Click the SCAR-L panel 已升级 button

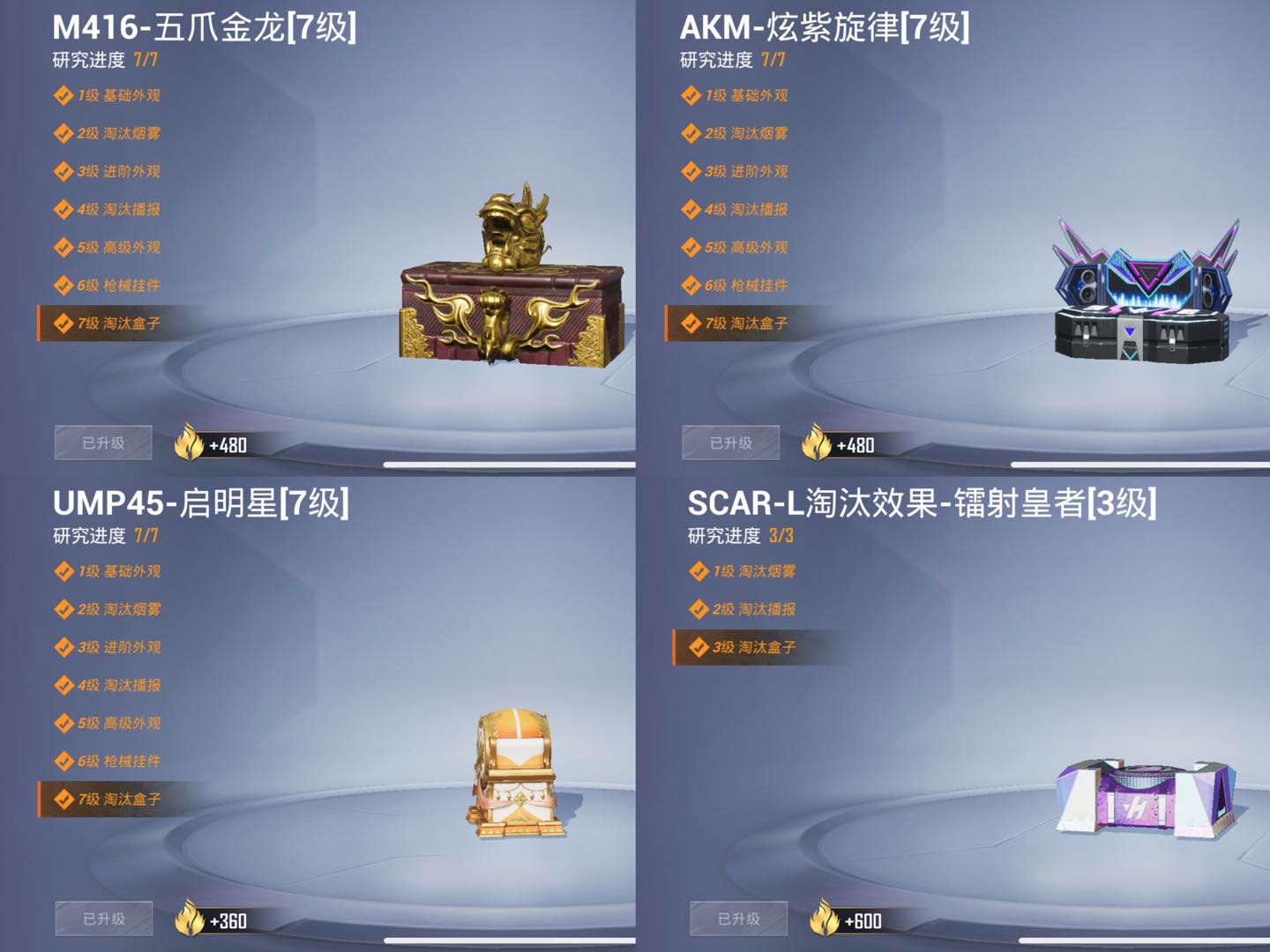point(739,919)
